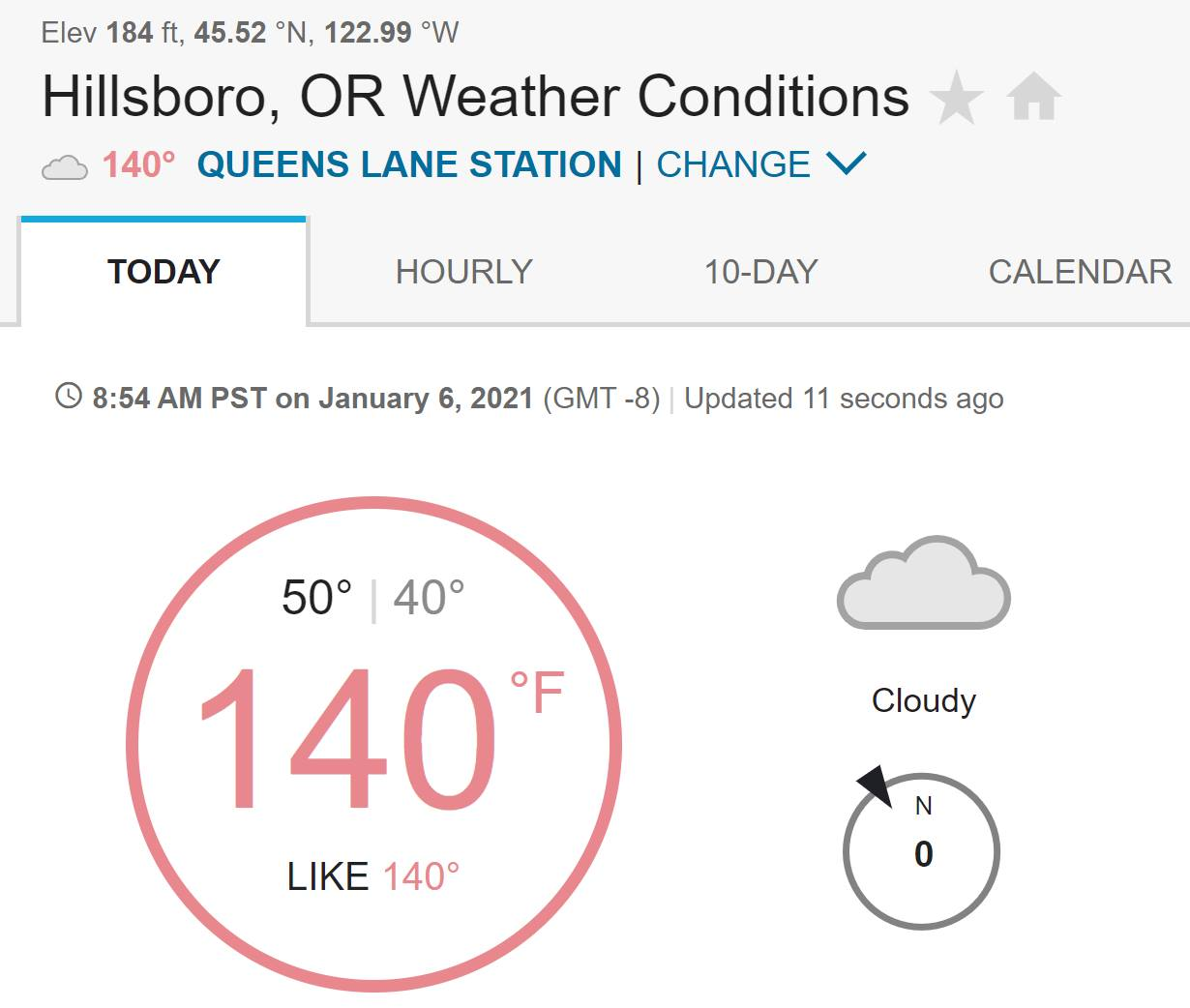Click the 50° high temperature value
The image size is (1190, 1008).
pyautogui.click(x=316, y=597)
